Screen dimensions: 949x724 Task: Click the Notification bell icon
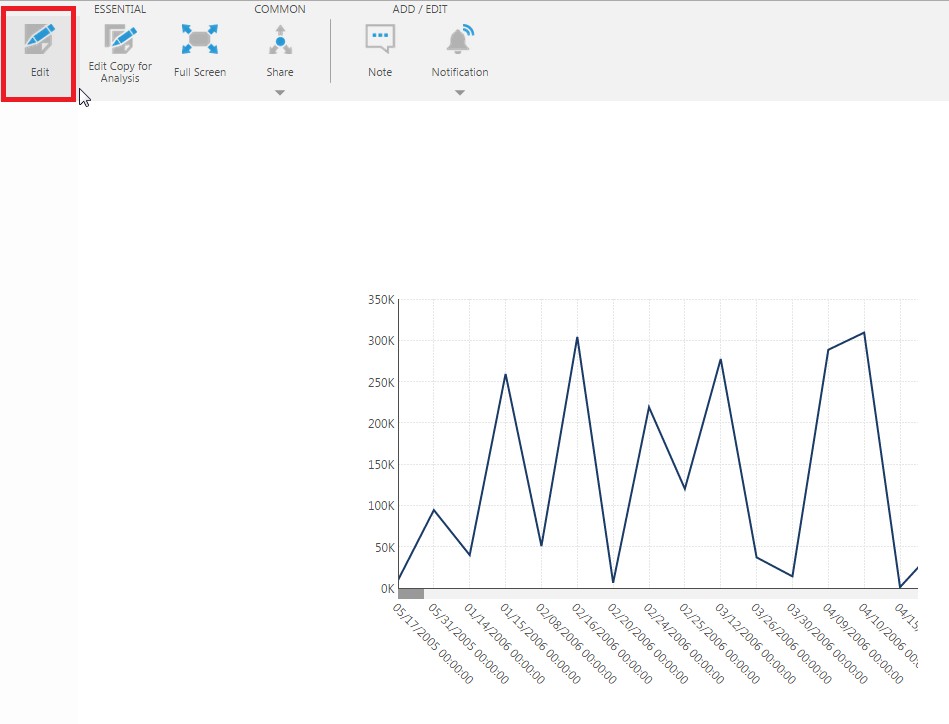coord(460,41)
